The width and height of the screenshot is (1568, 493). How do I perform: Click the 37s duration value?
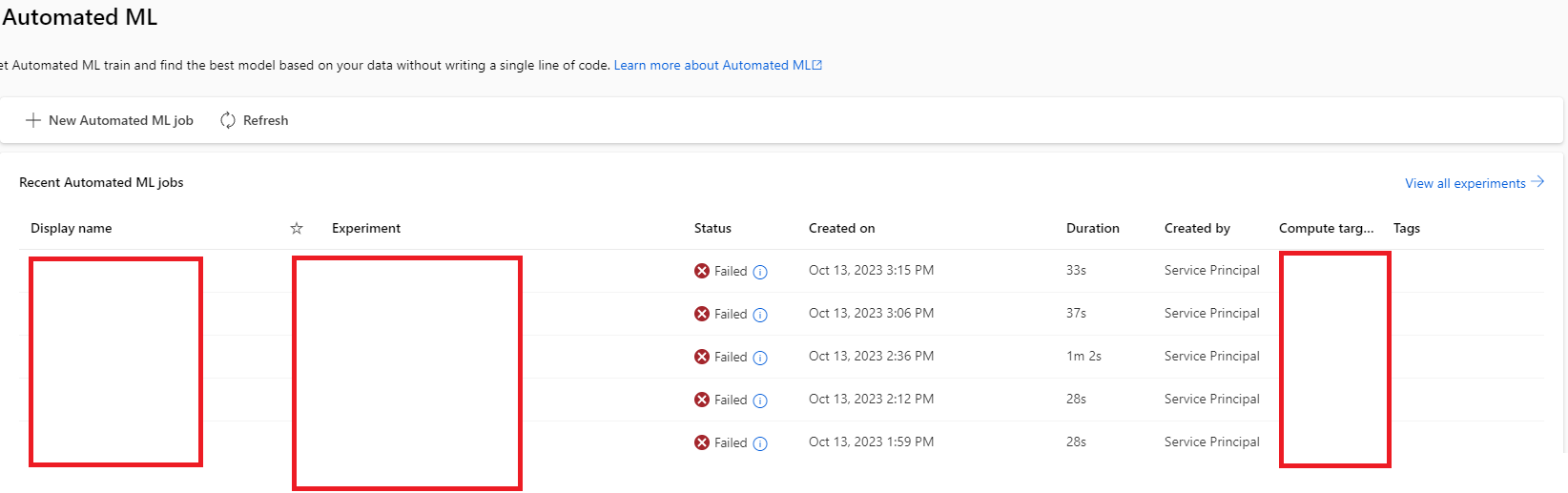point(1076,313)
